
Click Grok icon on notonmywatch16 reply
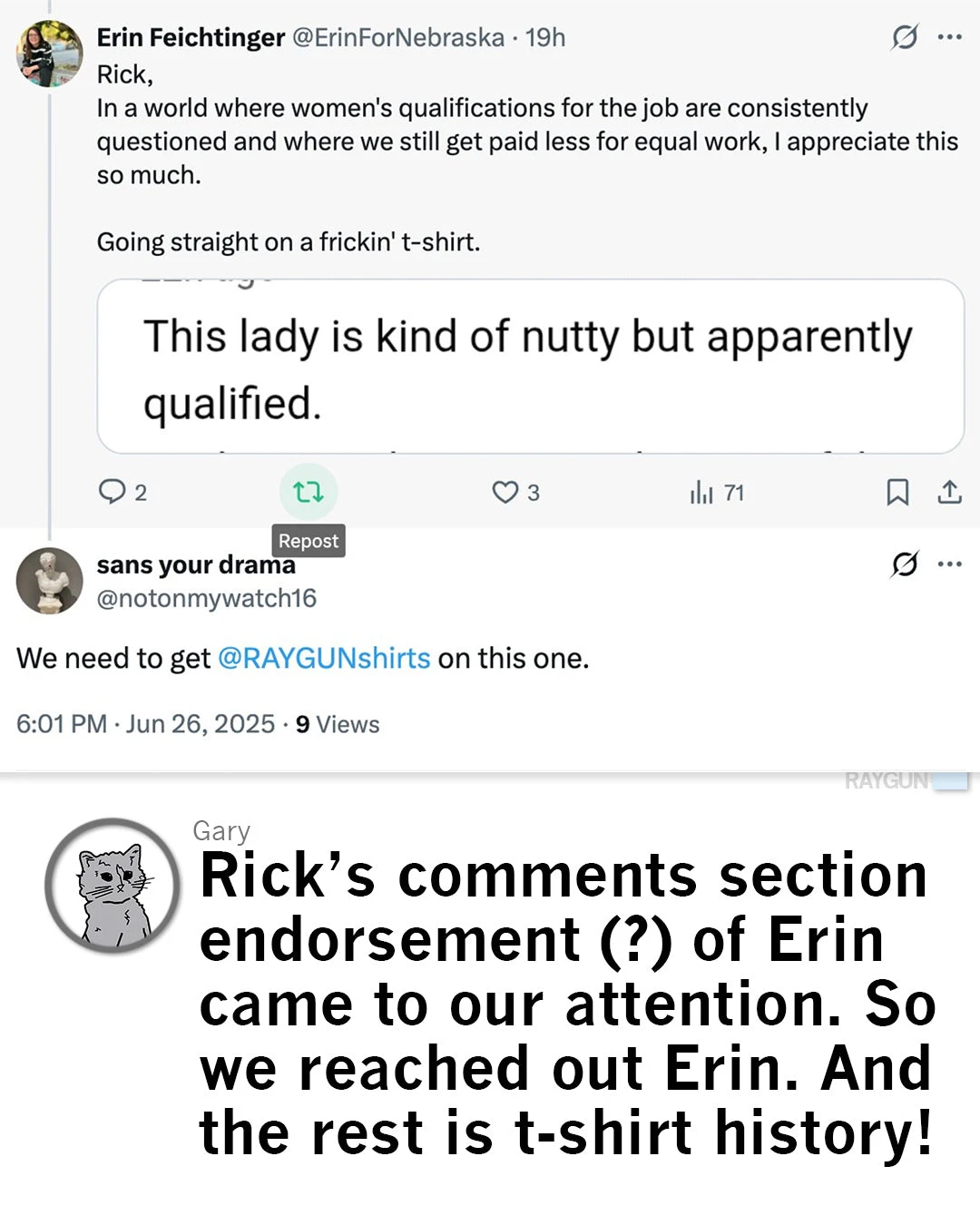tap(904, 564)
